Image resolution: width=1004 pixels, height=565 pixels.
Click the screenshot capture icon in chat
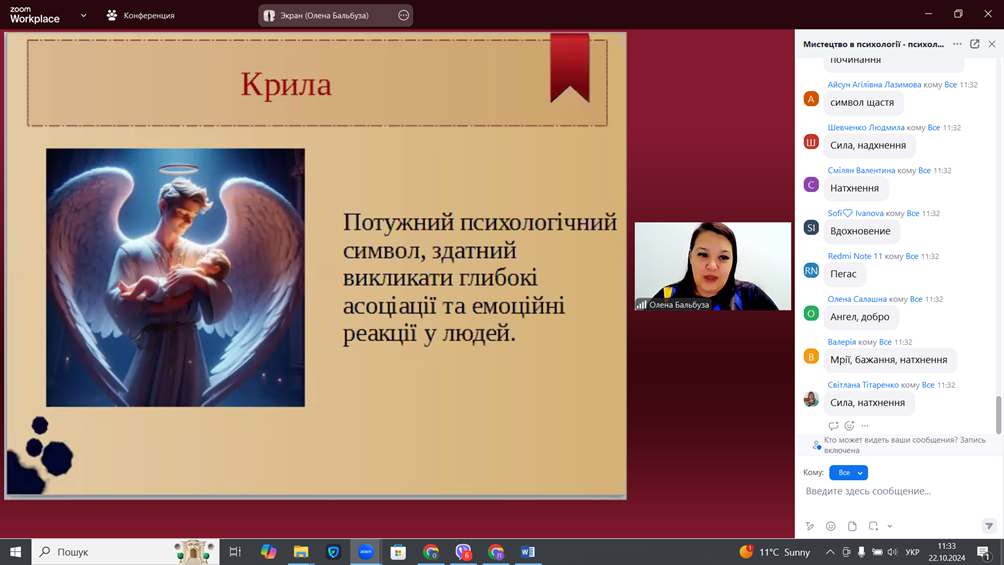(873, 526)
